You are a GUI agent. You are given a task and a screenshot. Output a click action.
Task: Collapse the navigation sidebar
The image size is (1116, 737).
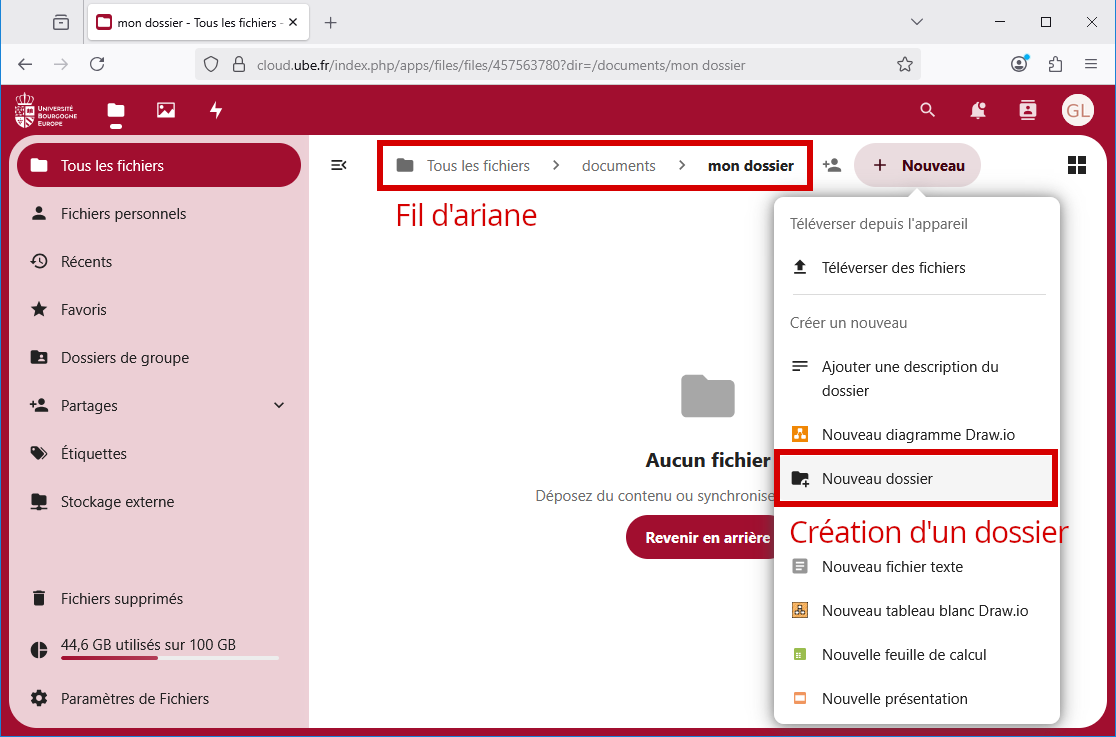click(x=338, y=165)
